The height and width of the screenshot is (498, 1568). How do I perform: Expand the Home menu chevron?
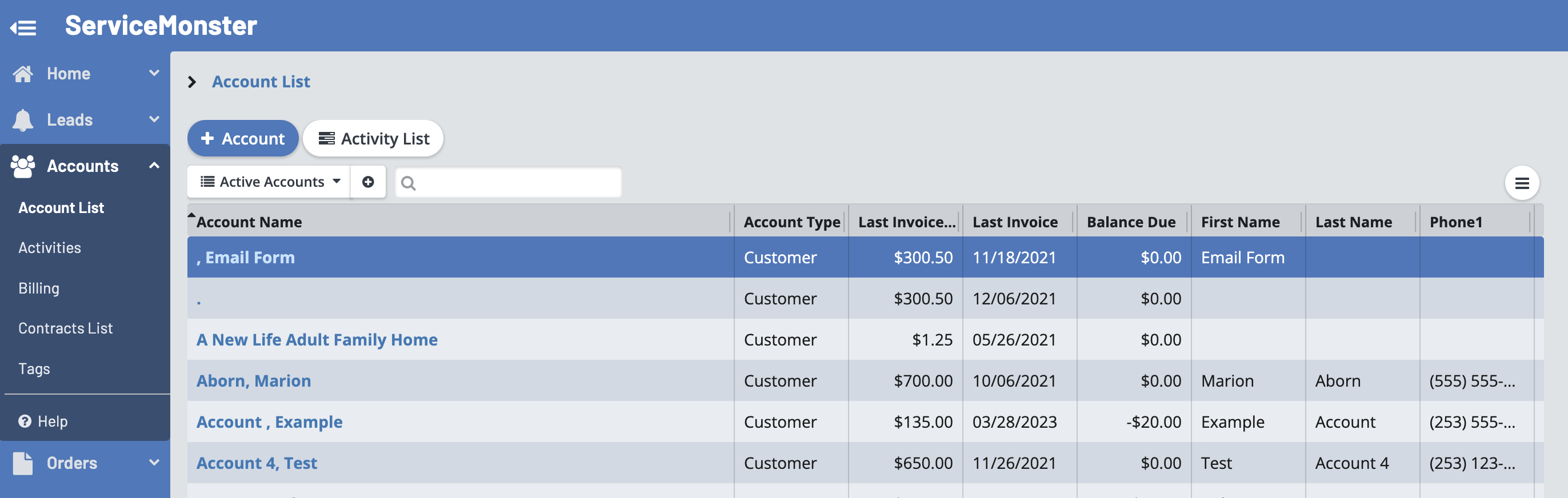[154, 73]
